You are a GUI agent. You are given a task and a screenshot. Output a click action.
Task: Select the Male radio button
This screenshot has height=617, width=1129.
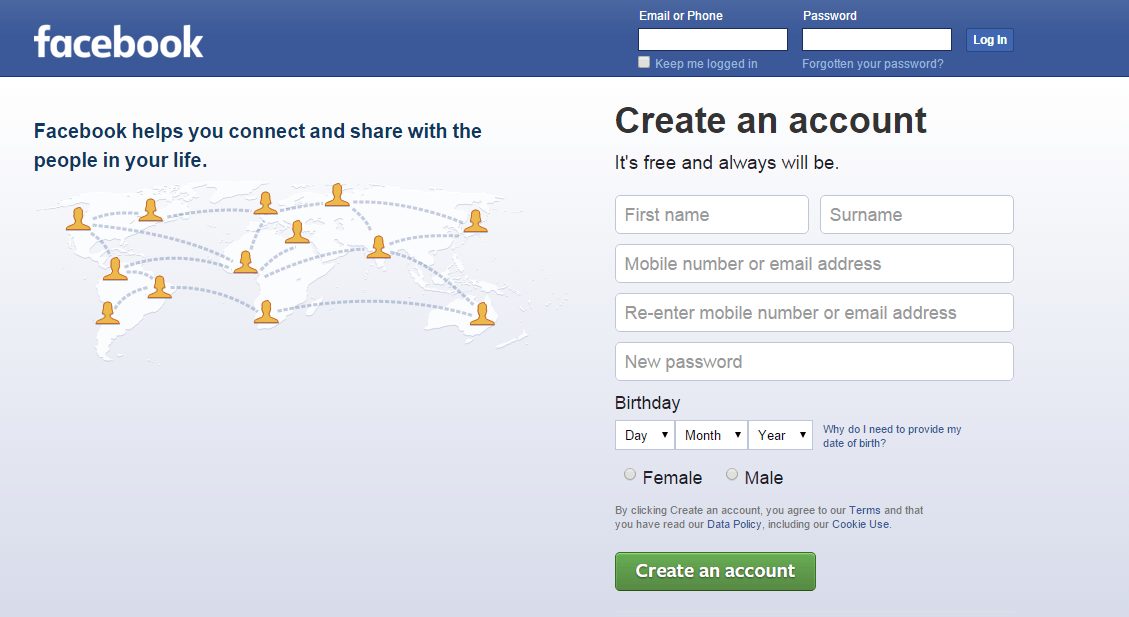[x=731, y=473]
